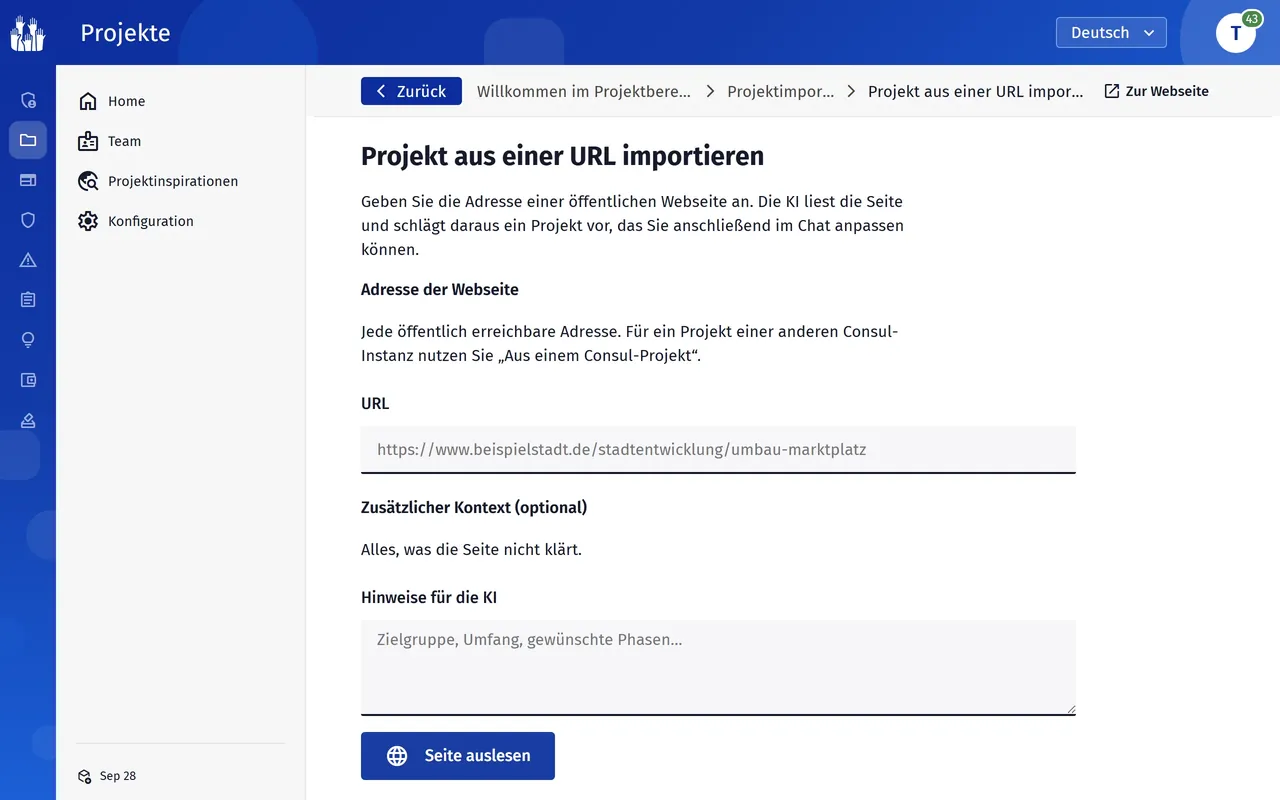Click the wallet icon in the left rail
Screen dimensions: 1280x800
[28, 380]
